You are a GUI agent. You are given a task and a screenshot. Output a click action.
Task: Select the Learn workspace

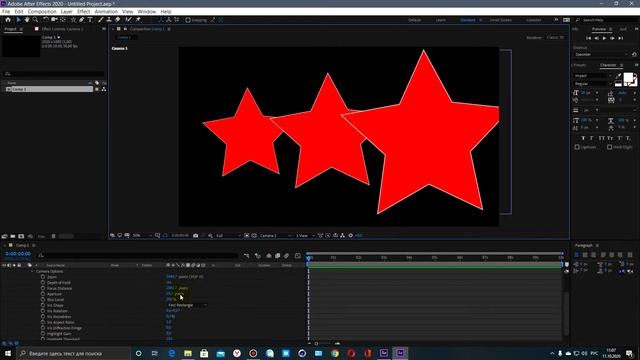coord(440,20)
